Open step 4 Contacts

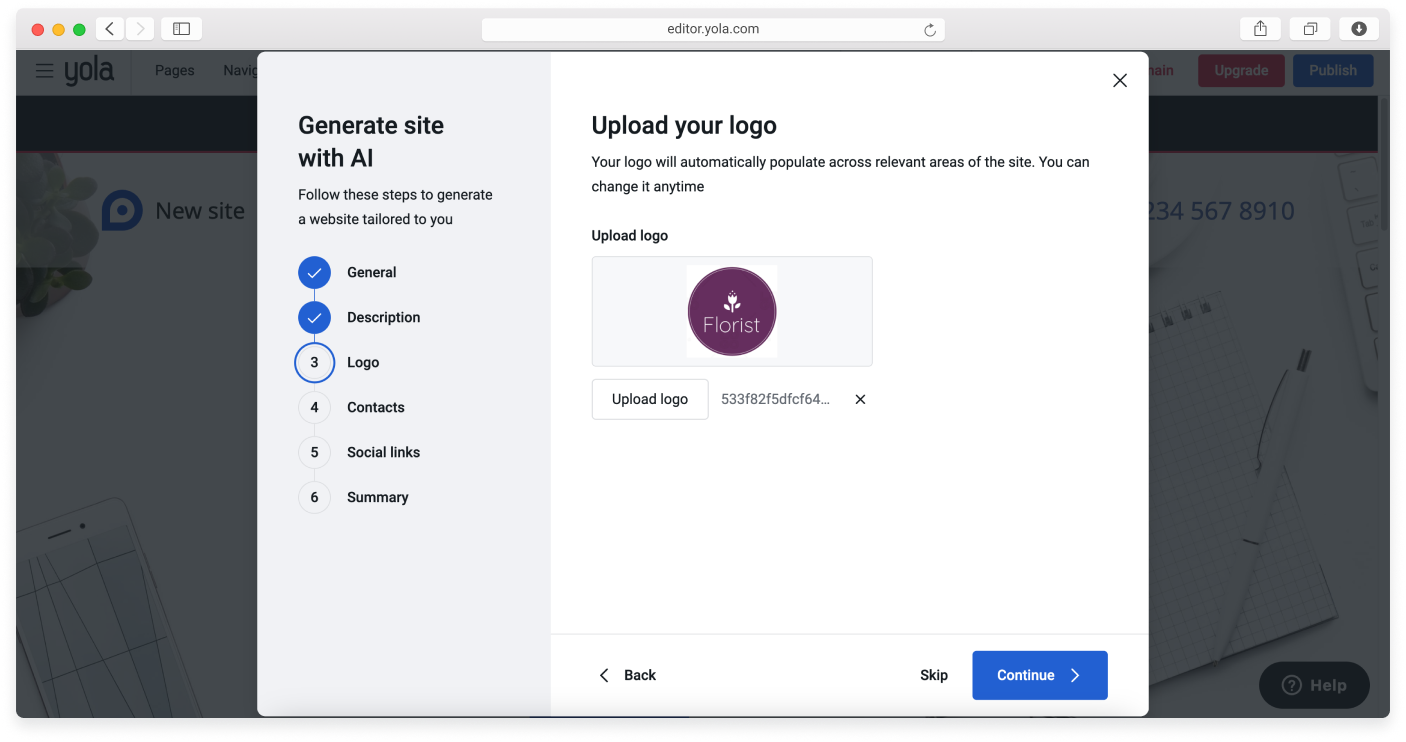tap(375, 407)
